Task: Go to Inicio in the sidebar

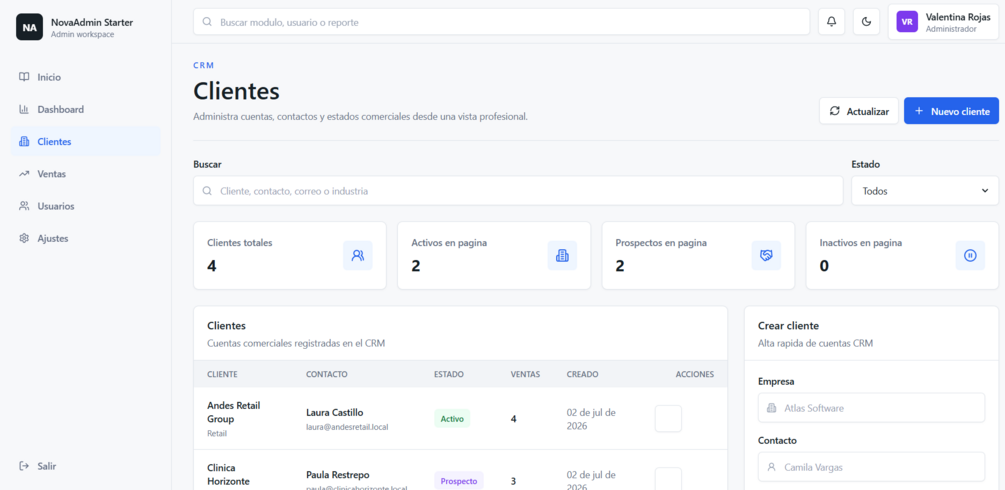Action: (x=86, y=77)
